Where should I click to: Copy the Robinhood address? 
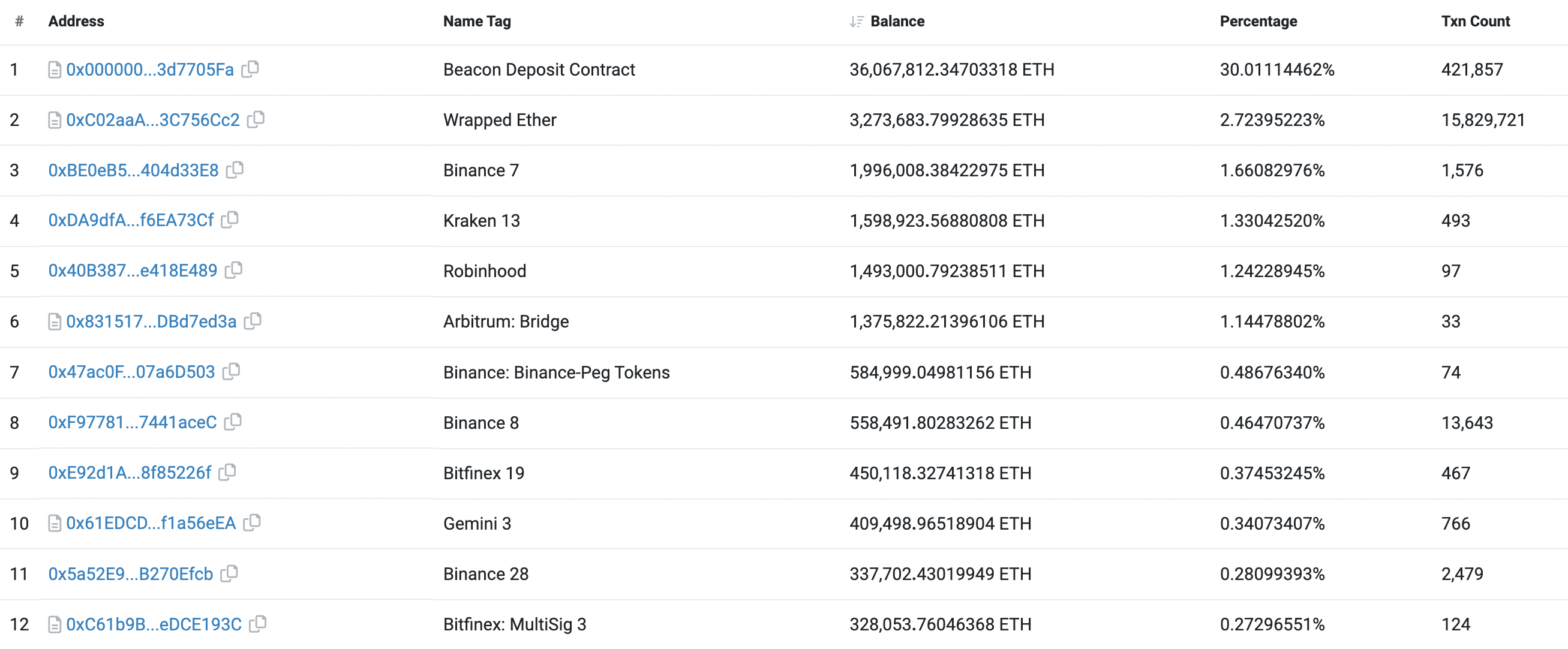tap(235, 271)
